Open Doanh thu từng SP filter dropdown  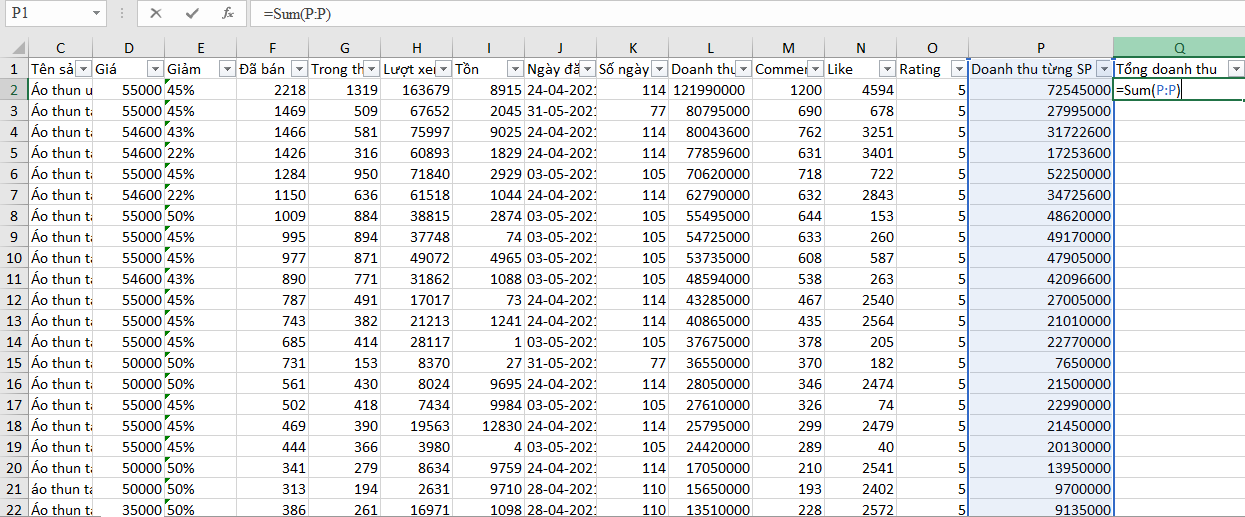1102,69
